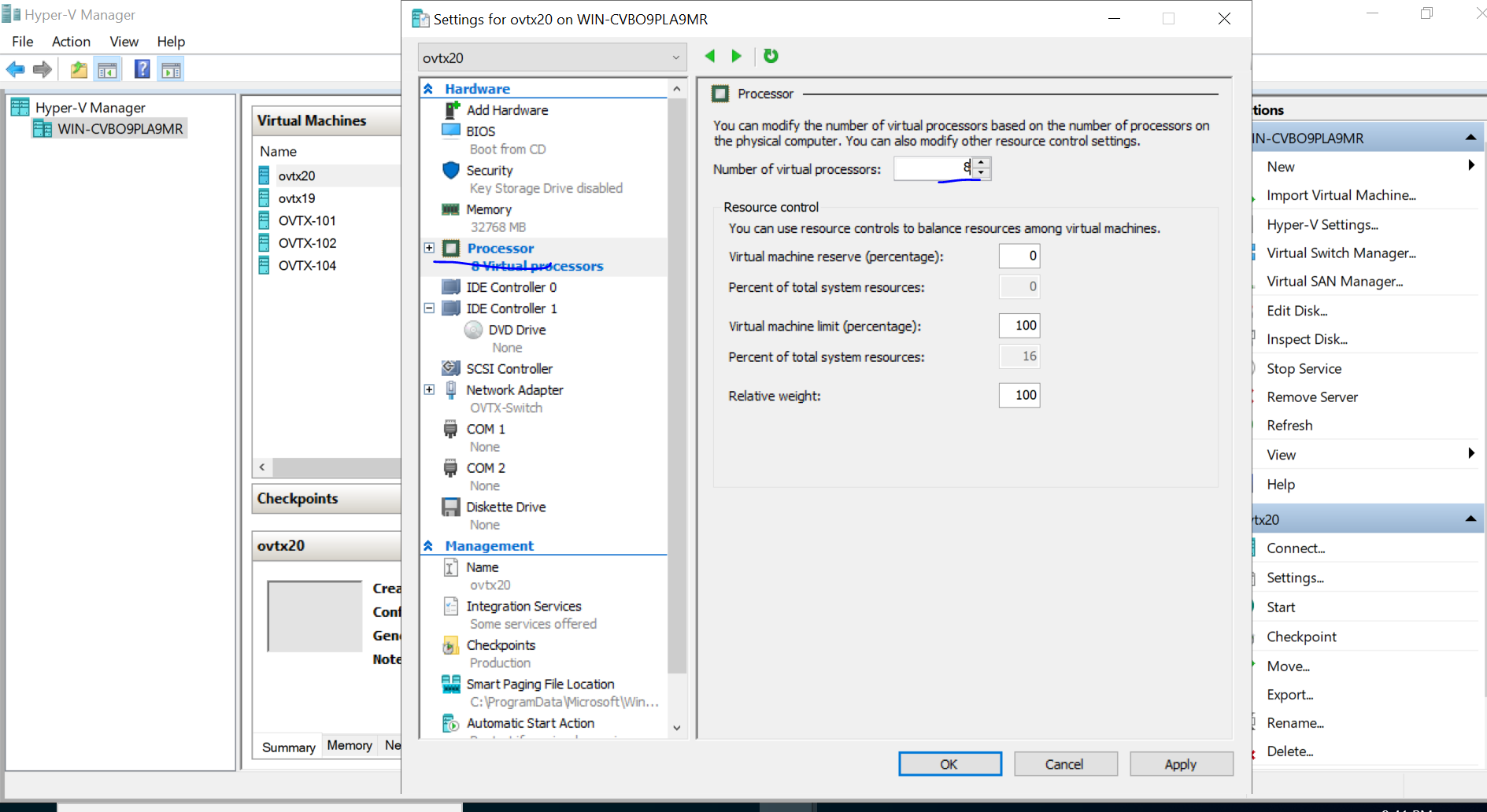
Task: Click the Forward arrow in Hyper-V Manager toolbar
Action: tap(43, 70)
